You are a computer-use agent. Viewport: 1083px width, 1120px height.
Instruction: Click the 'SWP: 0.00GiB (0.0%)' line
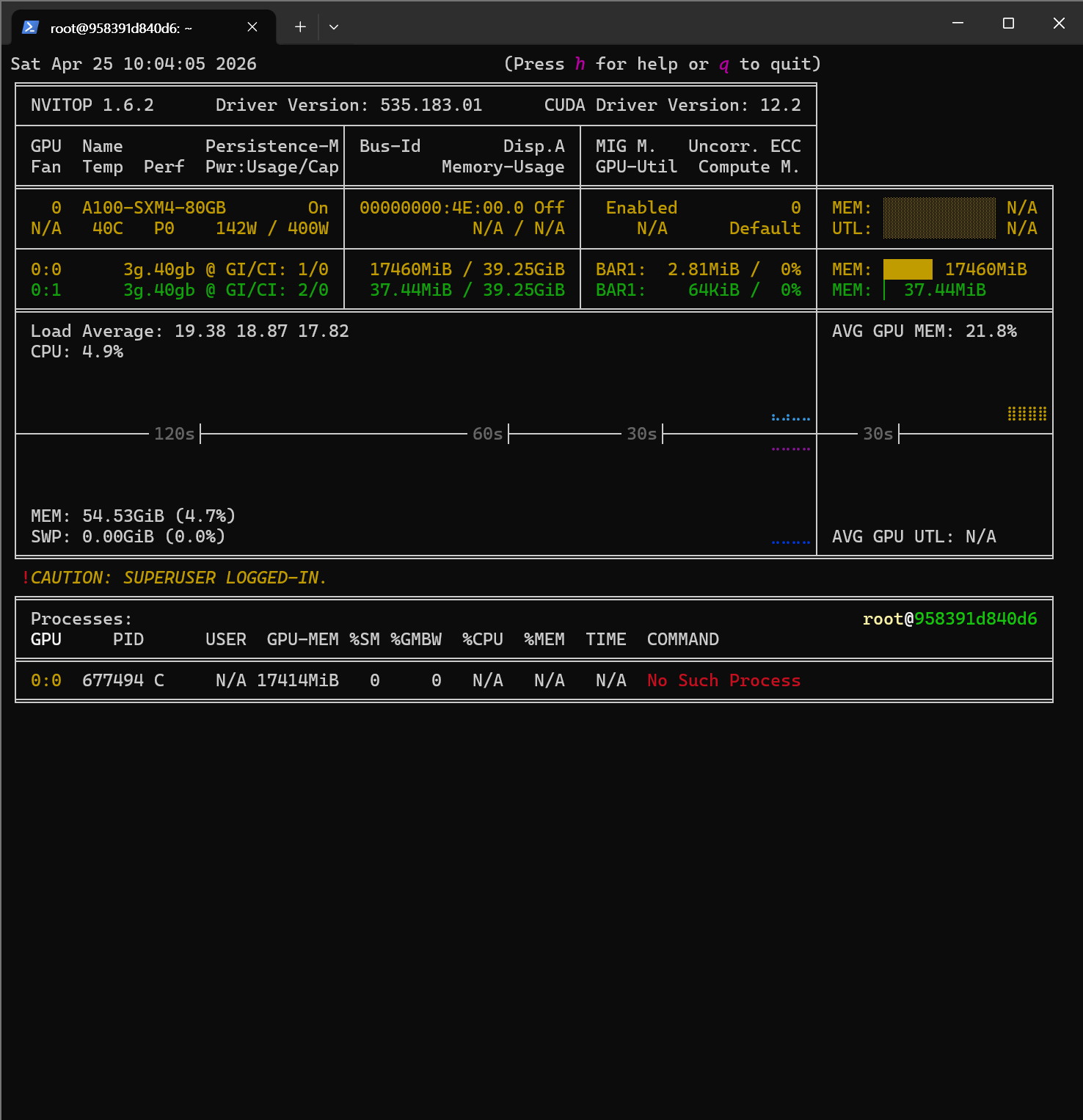click(x=128, y=537)
